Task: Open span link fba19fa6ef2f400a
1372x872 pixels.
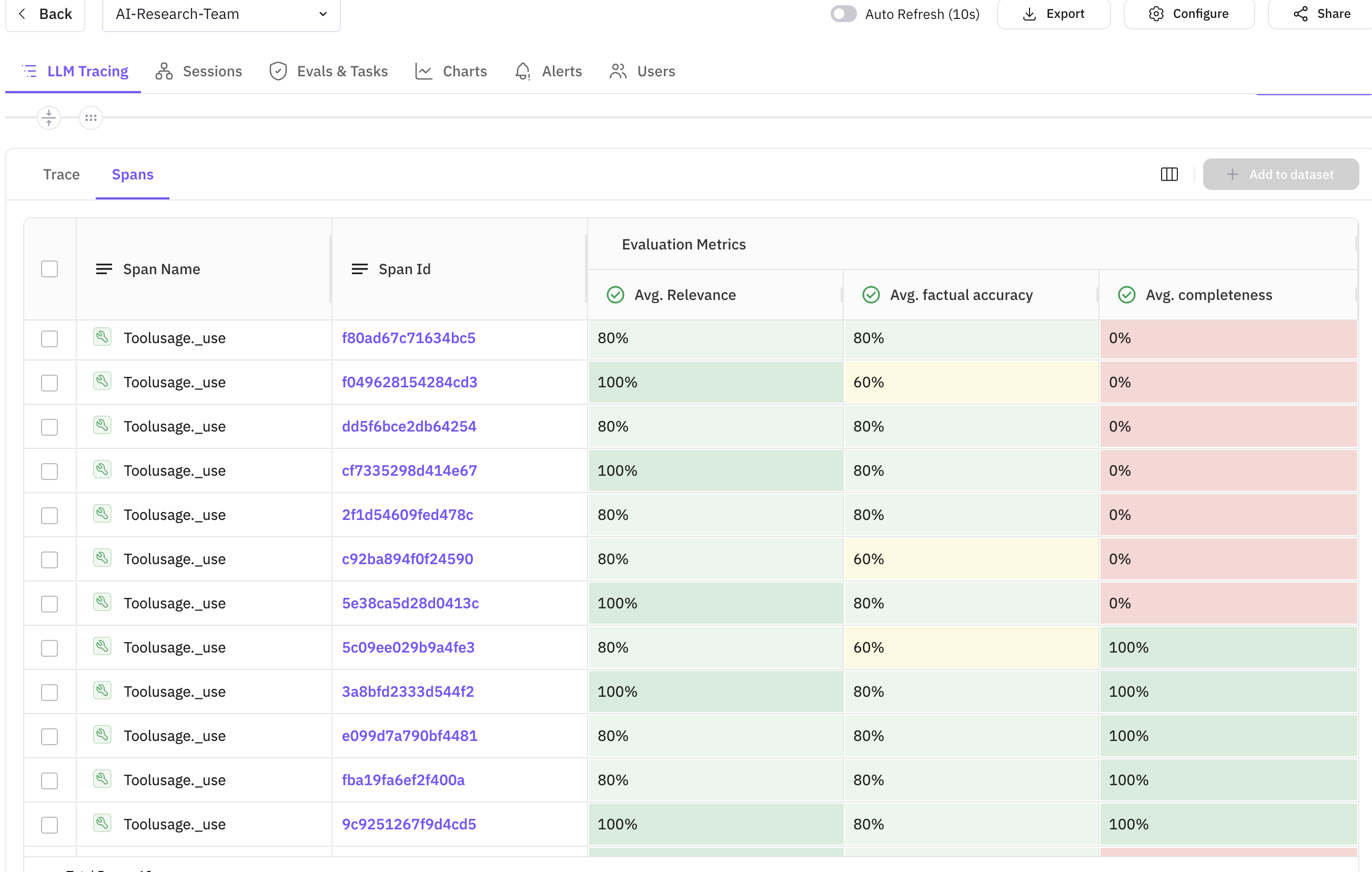Action: (x=403, y=780)
